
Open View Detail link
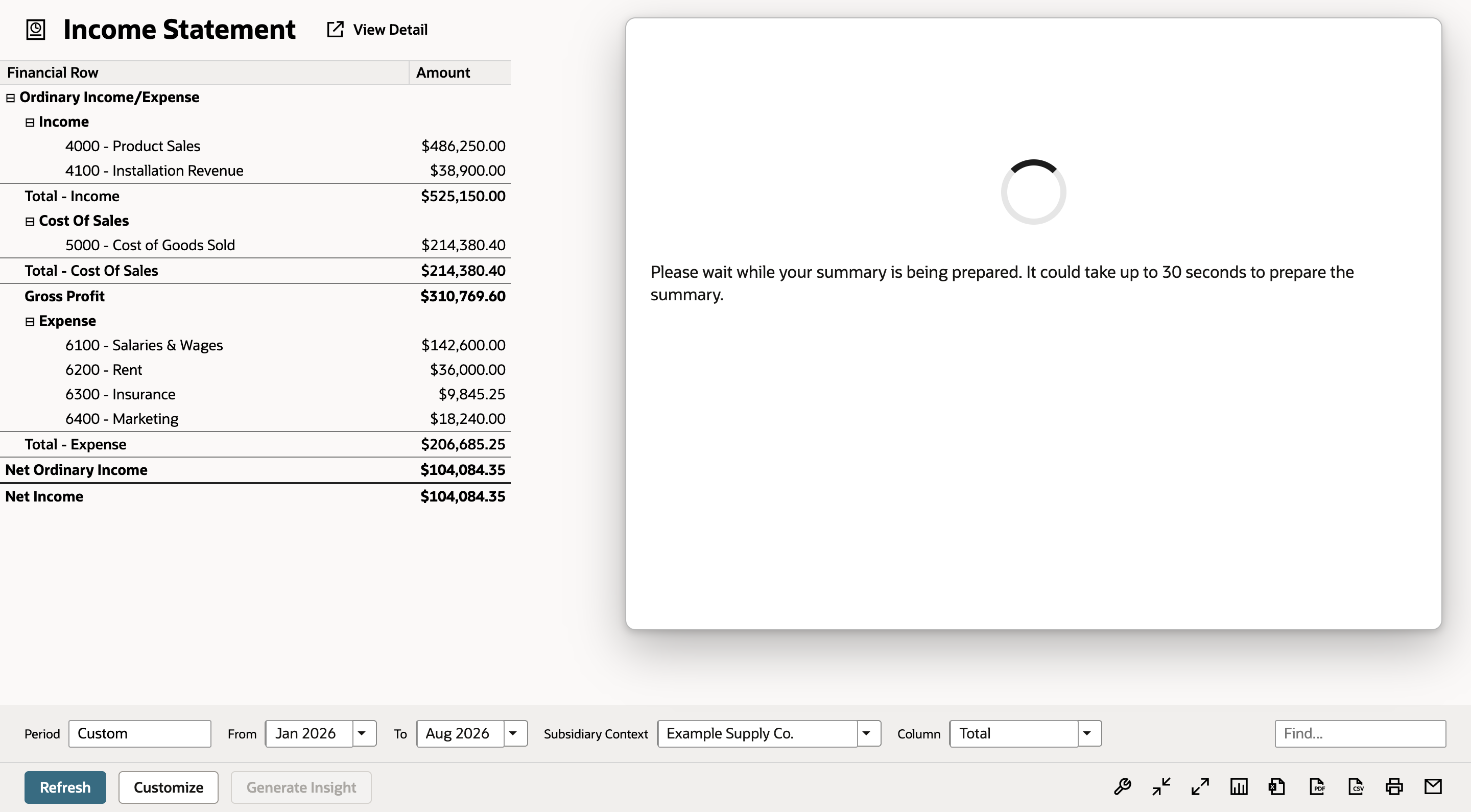point(390,30)
